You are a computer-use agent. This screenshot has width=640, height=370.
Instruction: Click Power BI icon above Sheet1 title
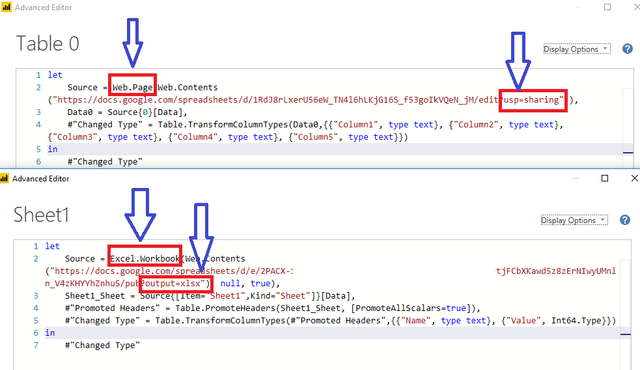tap(4, 179)
